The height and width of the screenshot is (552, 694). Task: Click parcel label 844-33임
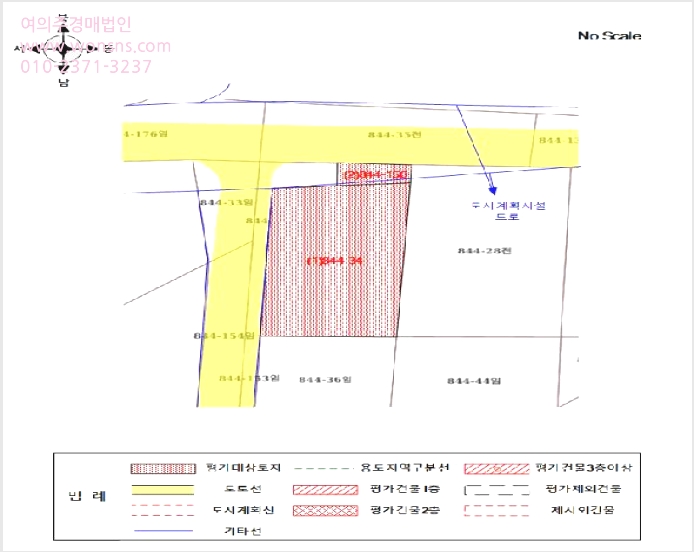click(226, 202)
